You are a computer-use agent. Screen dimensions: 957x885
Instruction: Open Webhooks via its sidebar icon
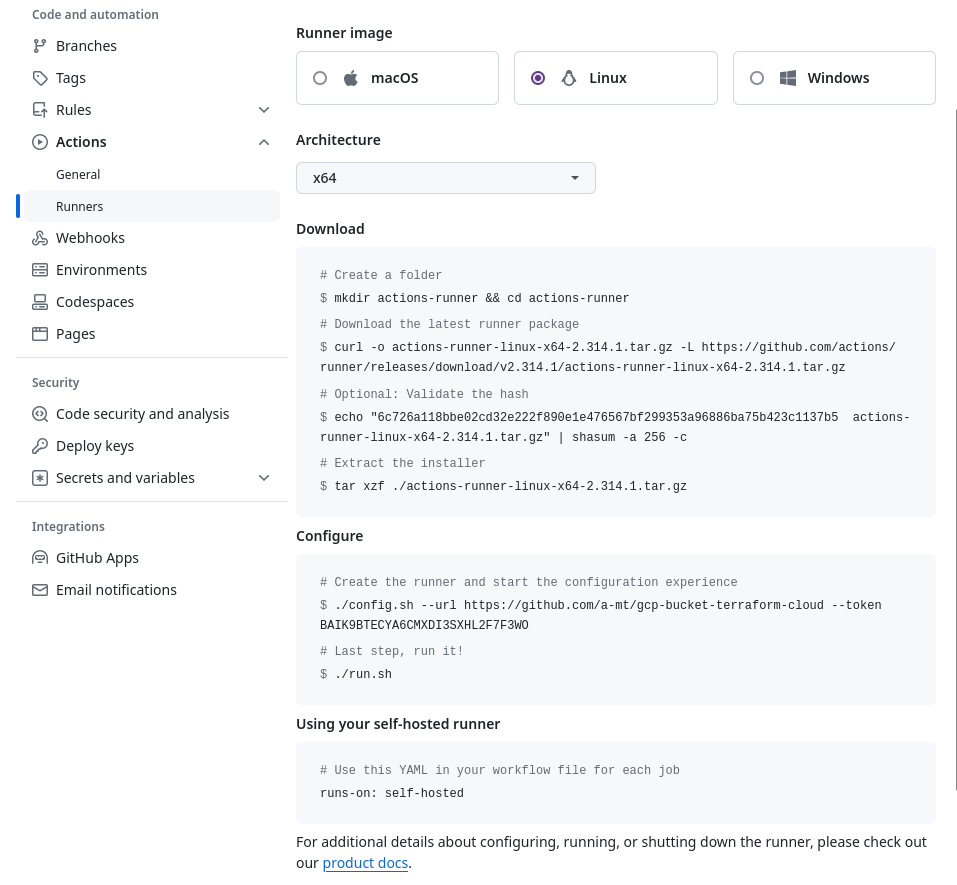[x=40, y=238]
